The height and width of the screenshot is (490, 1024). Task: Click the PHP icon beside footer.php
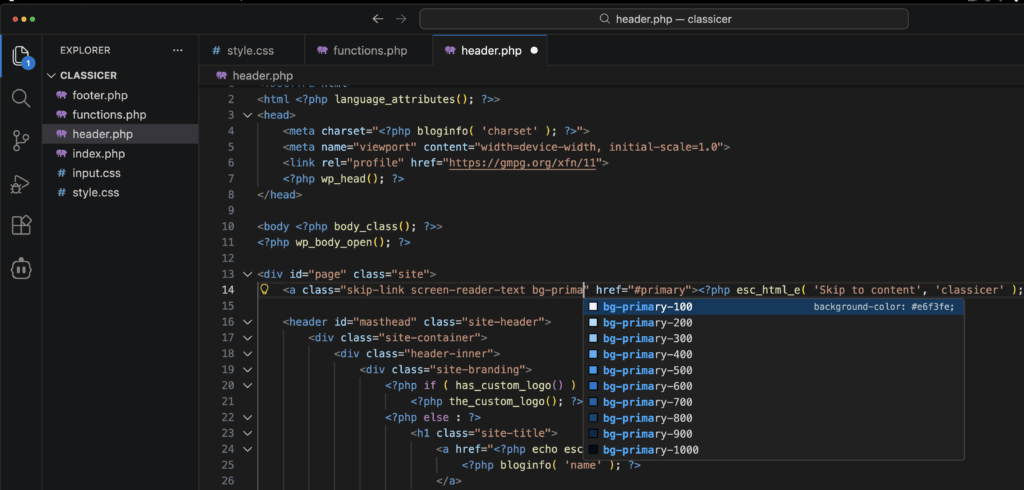pos(62,95)
